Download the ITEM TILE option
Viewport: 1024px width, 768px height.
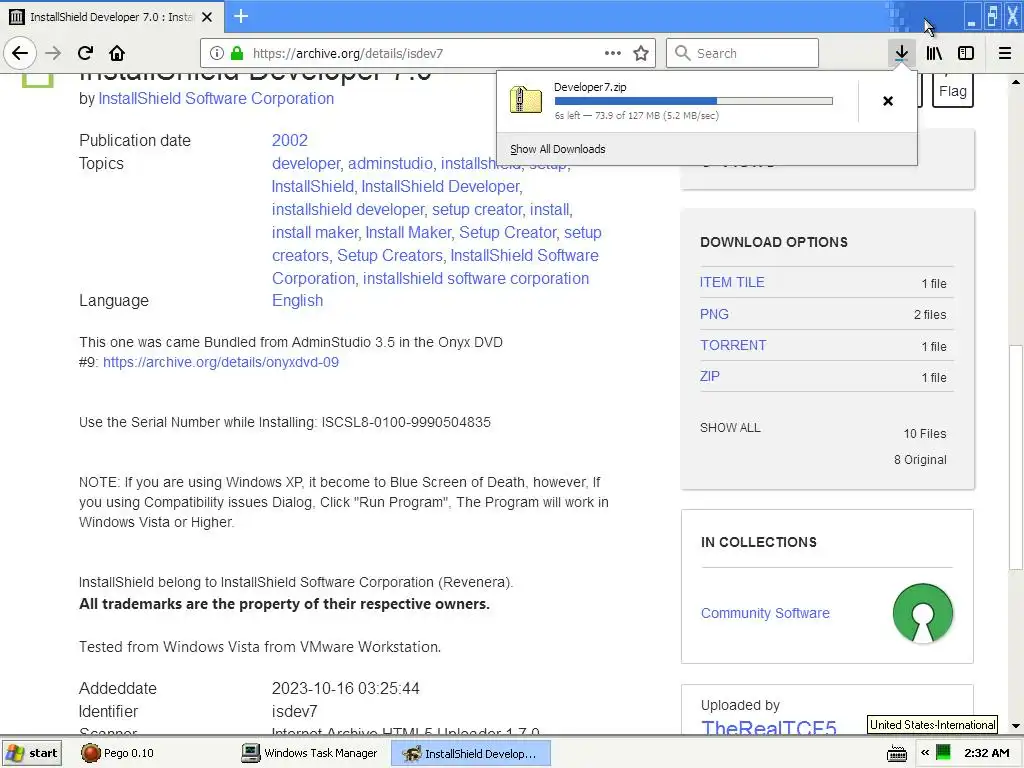point(732,282)
